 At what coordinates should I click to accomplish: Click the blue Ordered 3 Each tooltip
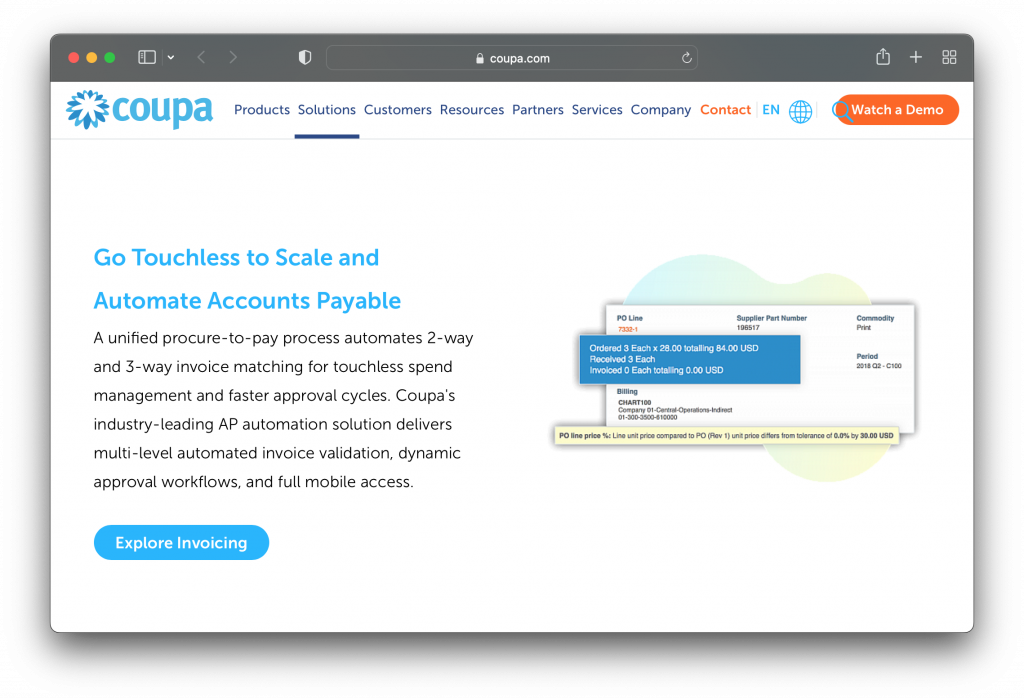(690, 359)
